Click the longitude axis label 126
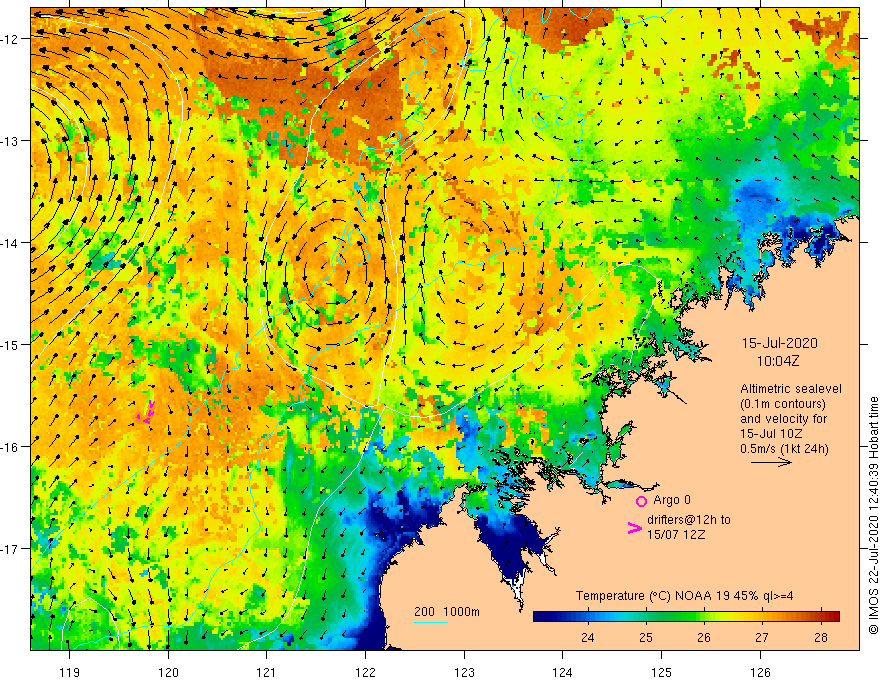This screenshot has width=880, height=680. coord(760,672)
